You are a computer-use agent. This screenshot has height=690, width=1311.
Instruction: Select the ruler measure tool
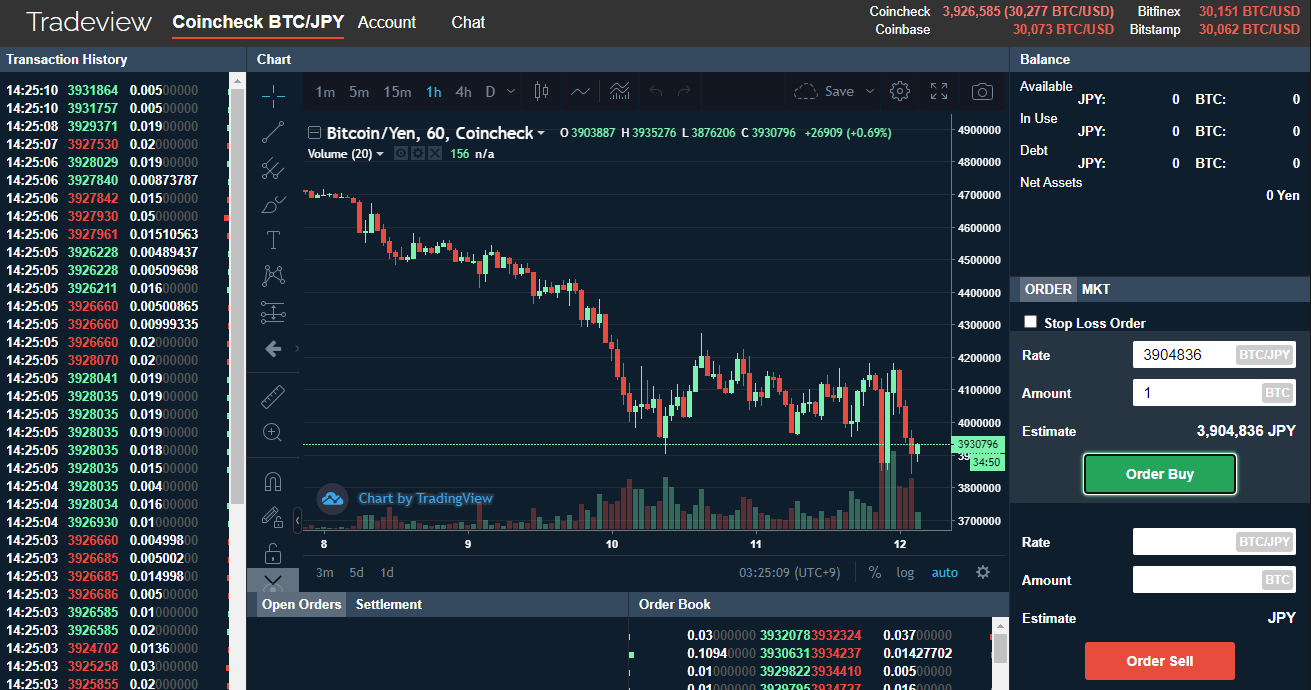click(x=272, y=397)
